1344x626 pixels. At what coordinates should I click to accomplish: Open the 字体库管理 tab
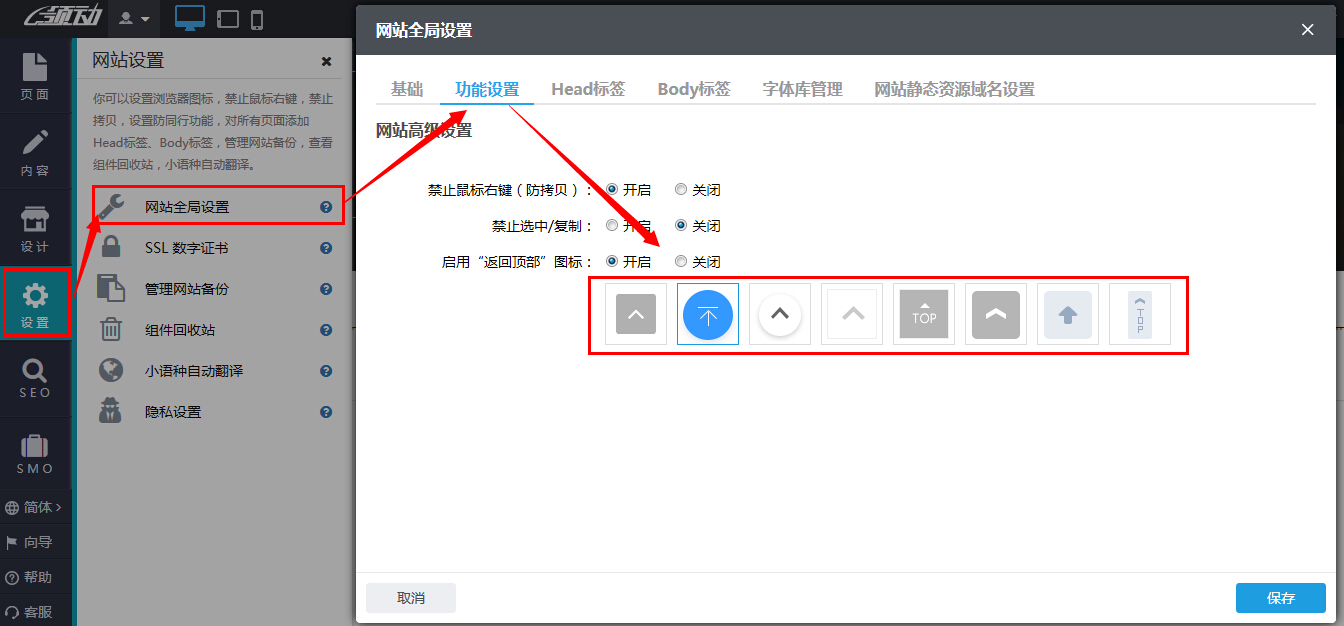pyautogui.click(x=802, y=88)
